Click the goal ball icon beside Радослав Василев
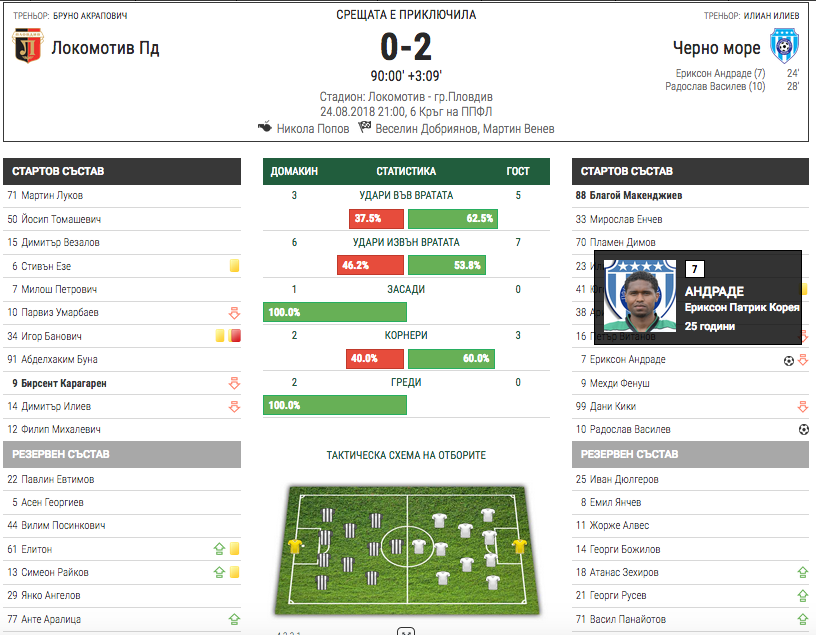Viewport: 816px width, 635px height. click(x=803, y=429)
